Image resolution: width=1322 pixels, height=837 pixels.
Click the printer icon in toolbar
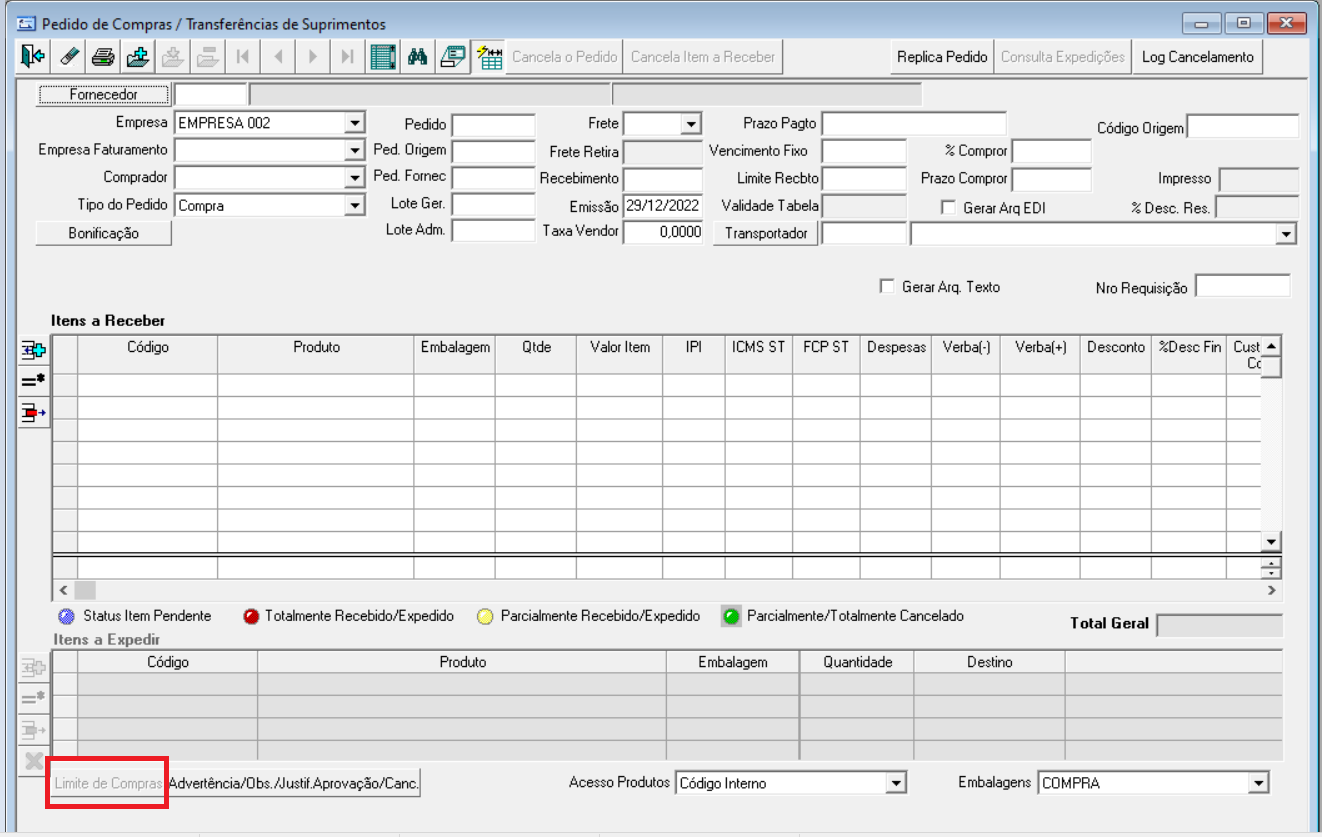tap(103, 56)
